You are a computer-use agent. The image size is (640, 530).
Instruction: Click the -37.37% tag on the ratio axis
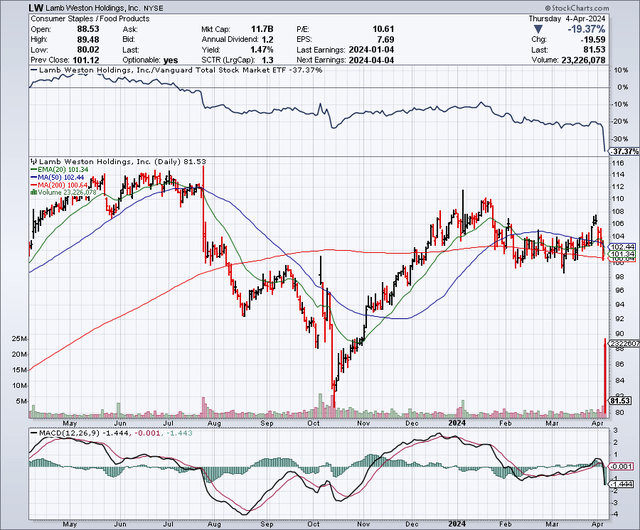pyautogui.click(x=624, y=151)
